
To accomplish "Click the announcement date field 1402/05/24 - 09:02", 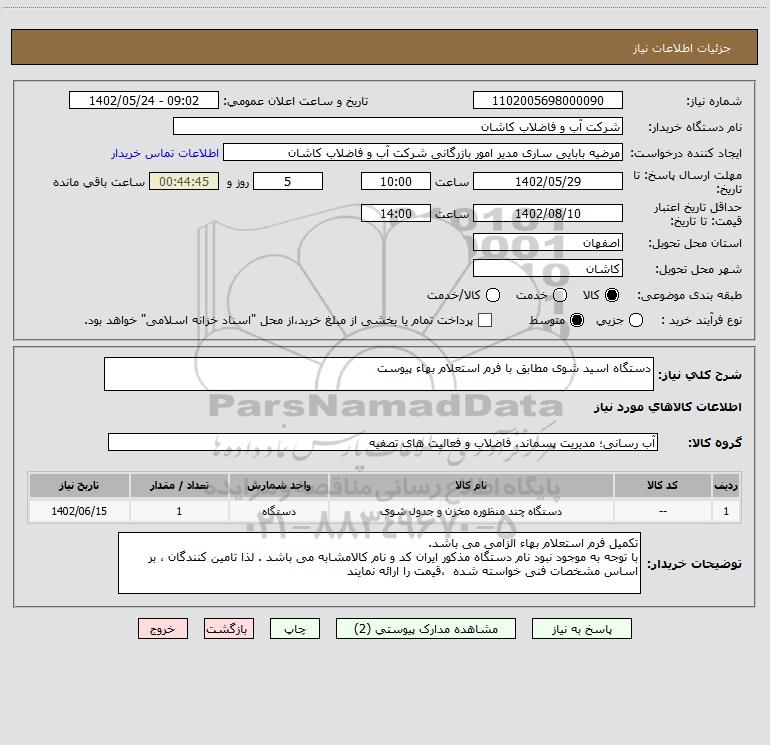I will pyautogui.click(x=144, y=101).
